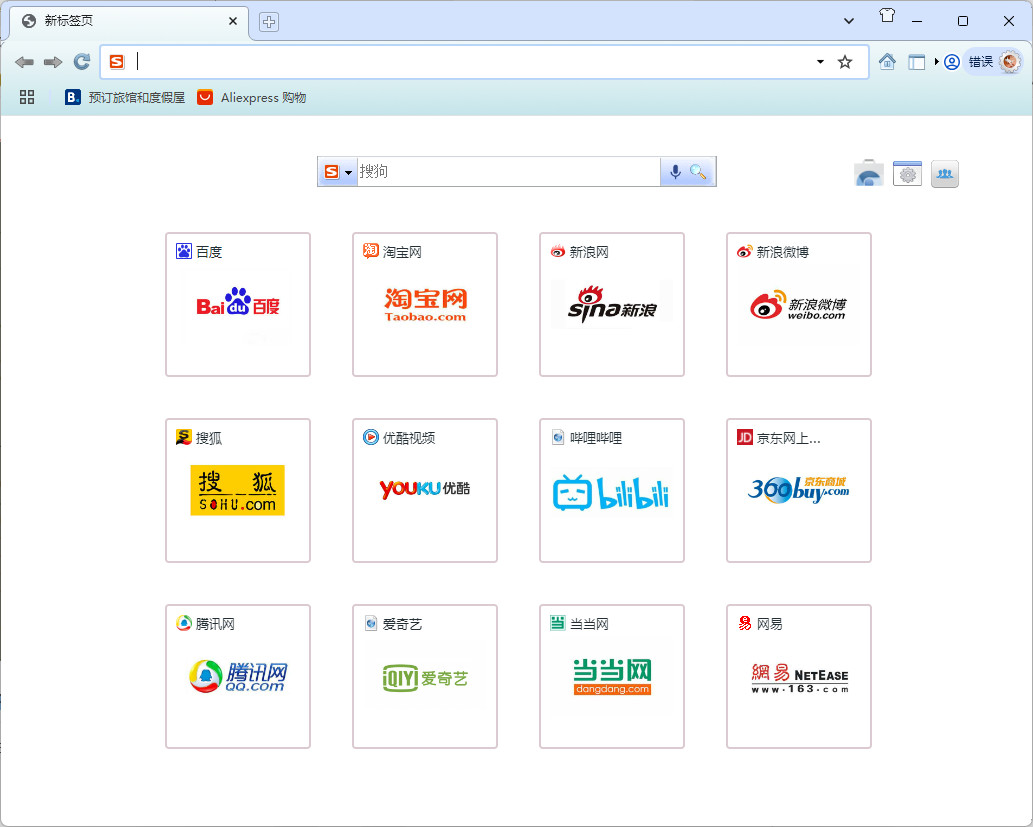The width and height of the screenshot is (1033, 827).
Task: Open the 百度 Baidu tile
Action: point(238,304)
